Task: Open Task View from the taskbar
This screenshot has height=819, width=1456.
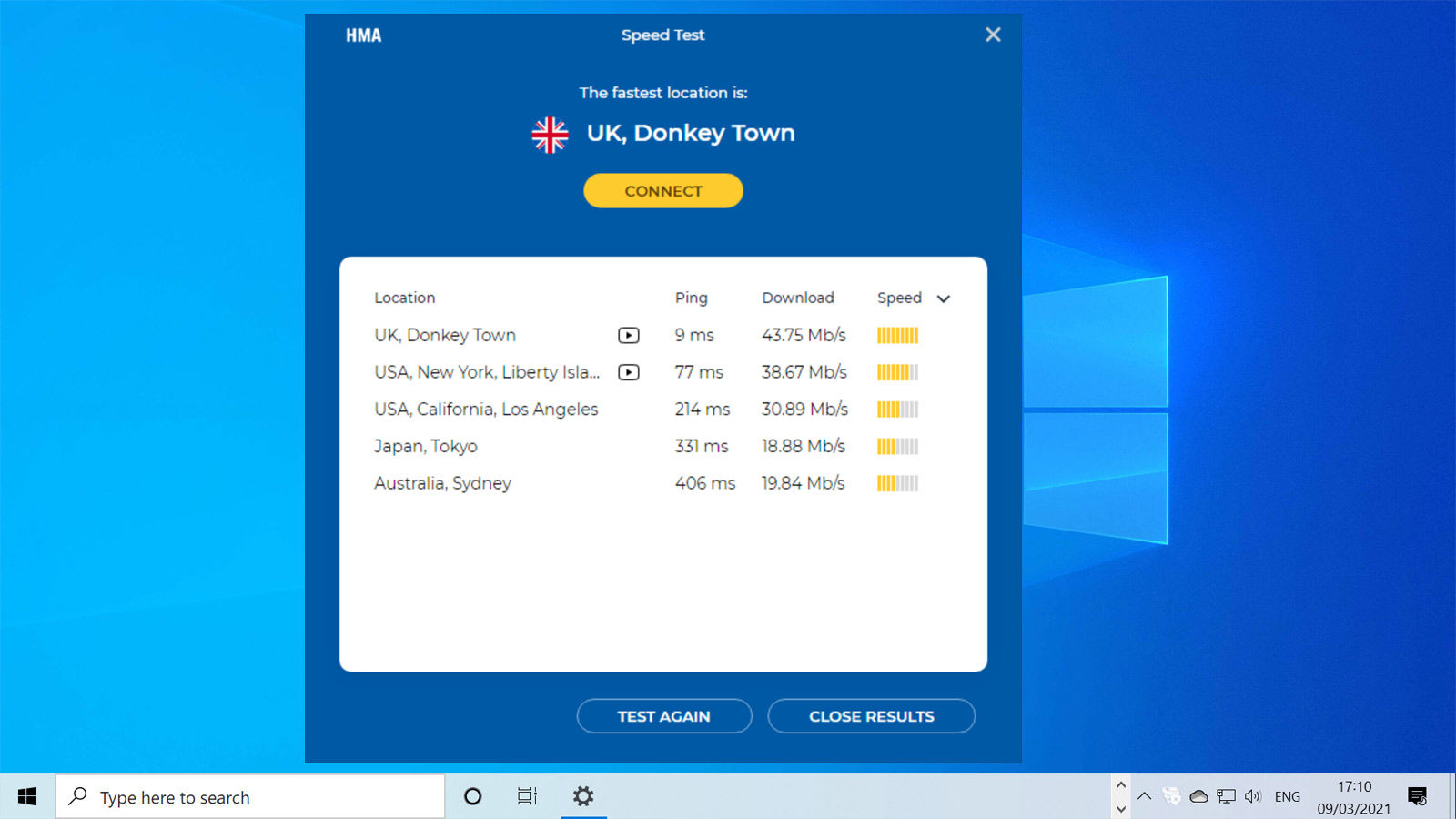Action: click(527, 796)
